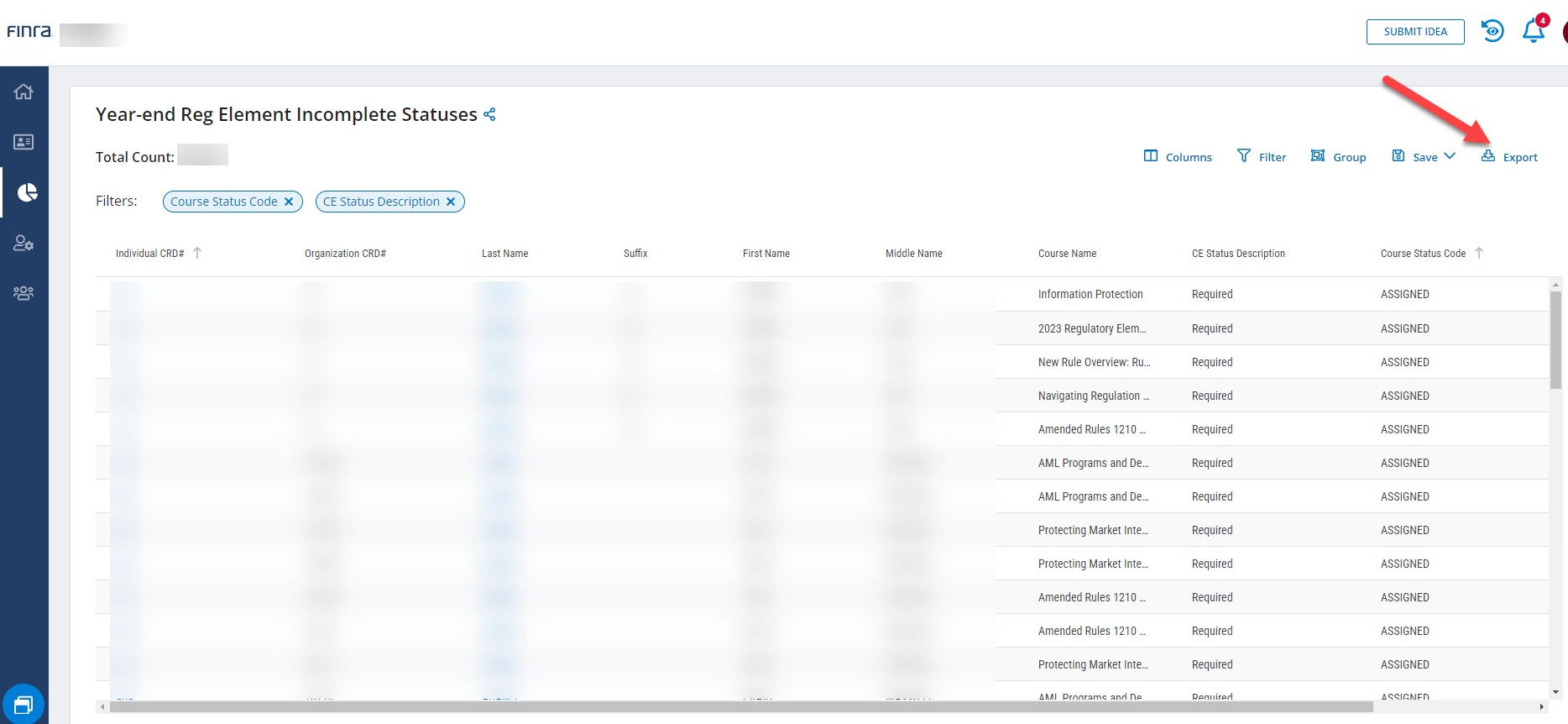Remove the CE Status Description filter chip
This screenshot has width=1568, height=724.
tap(451, 202)
